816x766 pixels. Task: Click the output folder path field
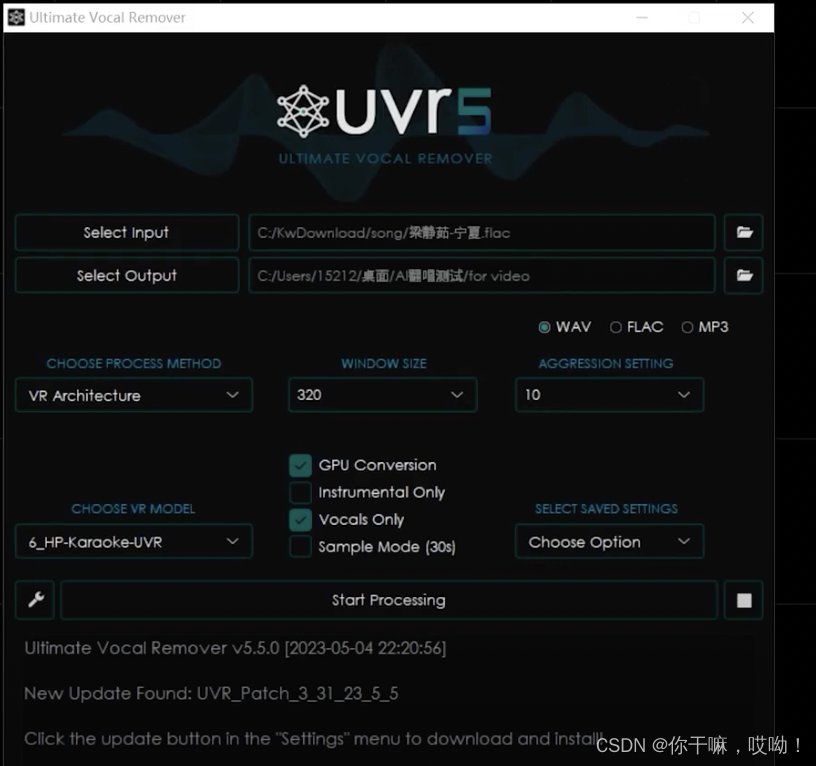481,275
